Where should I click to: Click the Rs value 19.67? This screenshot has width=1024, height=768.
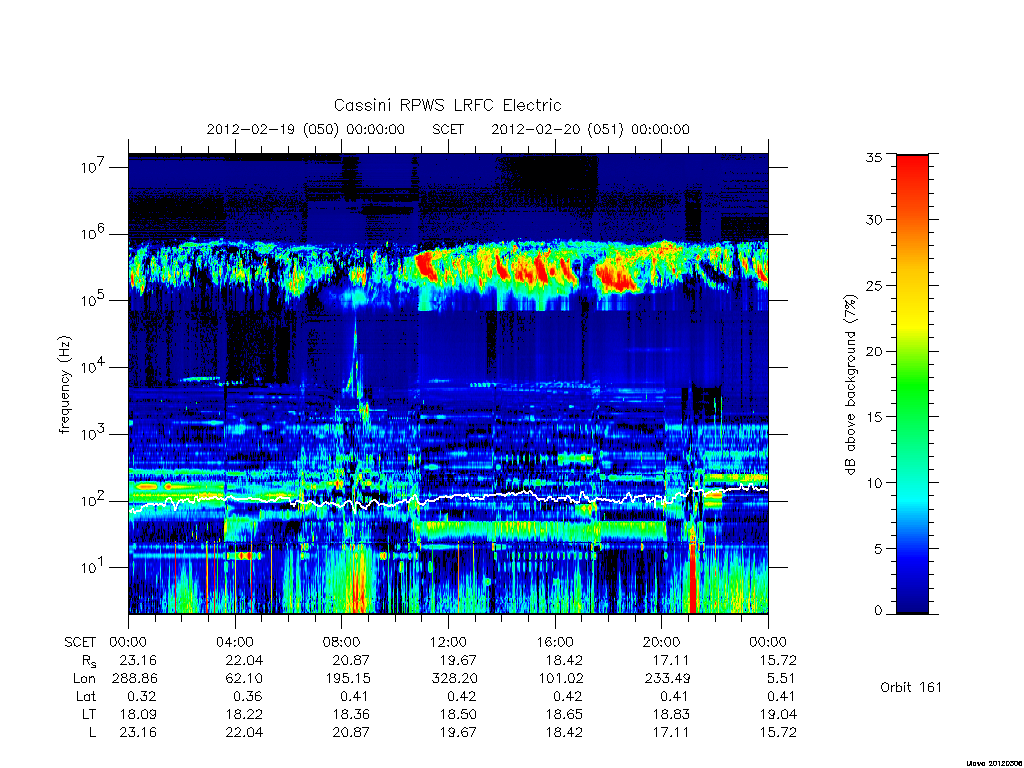click(x=458, y=660)
